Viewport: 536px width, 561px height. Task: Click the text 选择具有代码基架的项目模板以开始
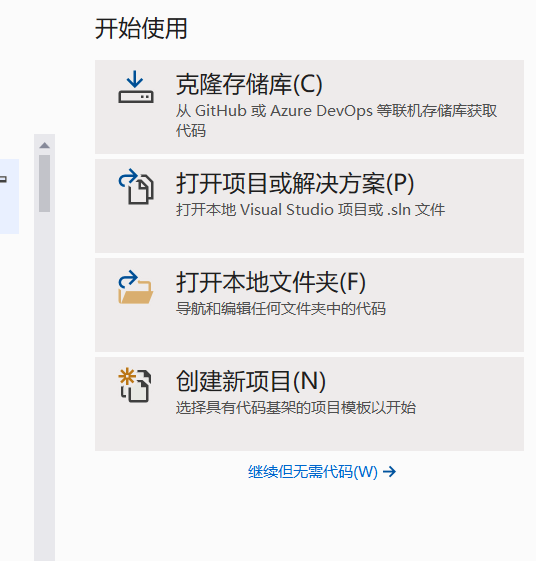point(296,408)
